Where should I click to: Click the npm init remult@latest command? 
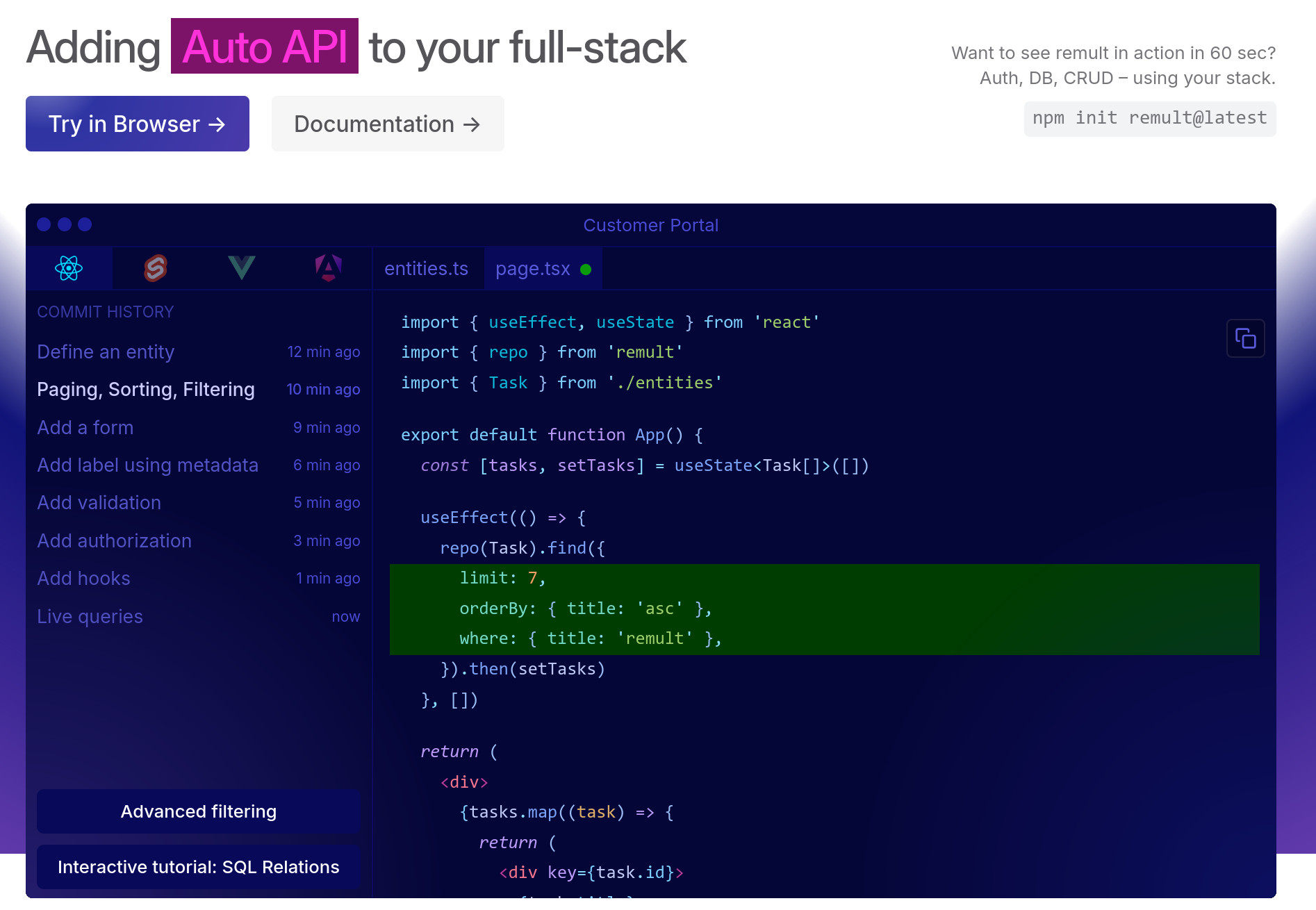(x=1149, y=118)
